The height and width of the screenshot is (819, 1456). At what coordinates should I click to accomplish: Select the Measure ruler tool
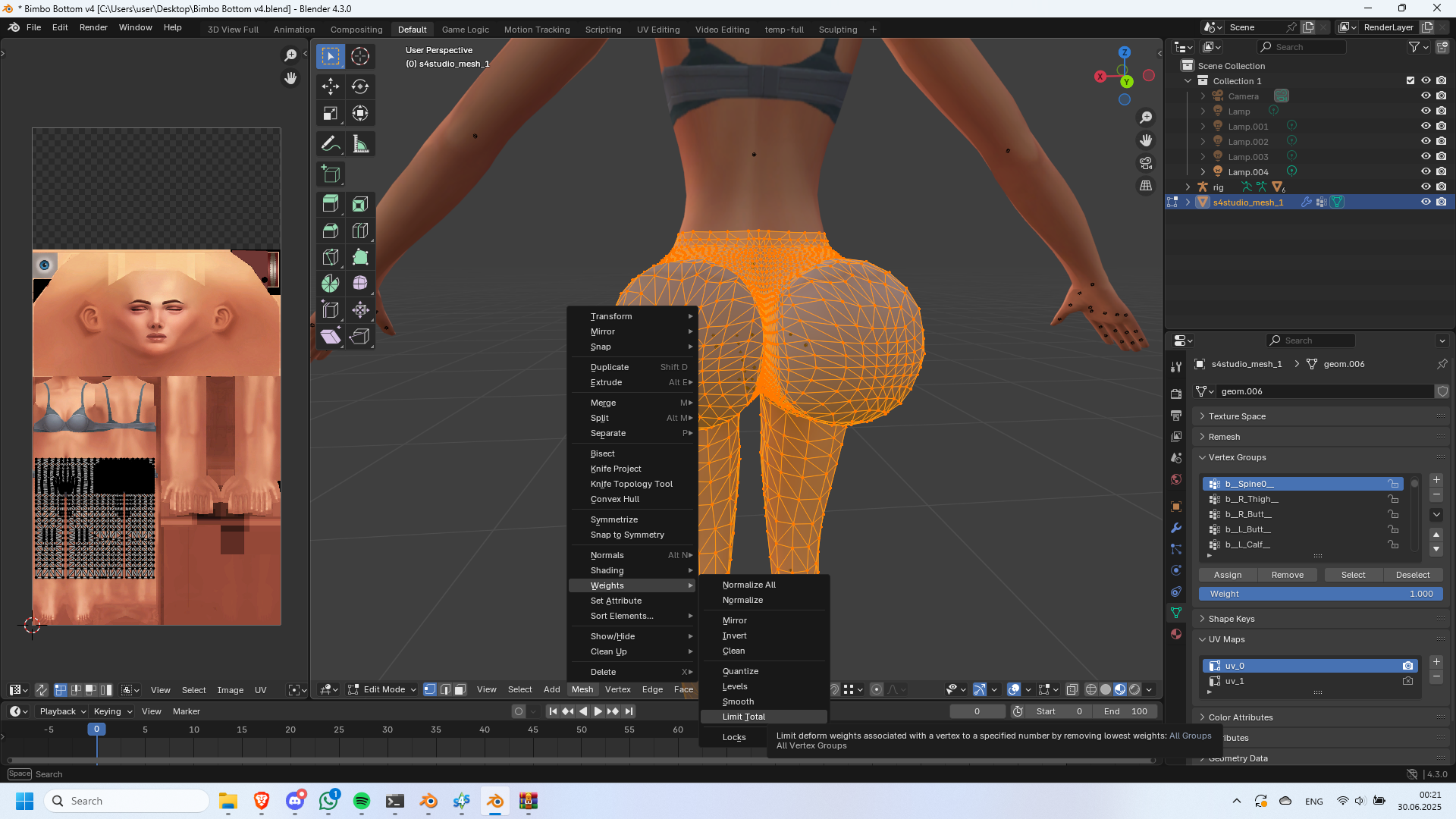tap(360, 144)
